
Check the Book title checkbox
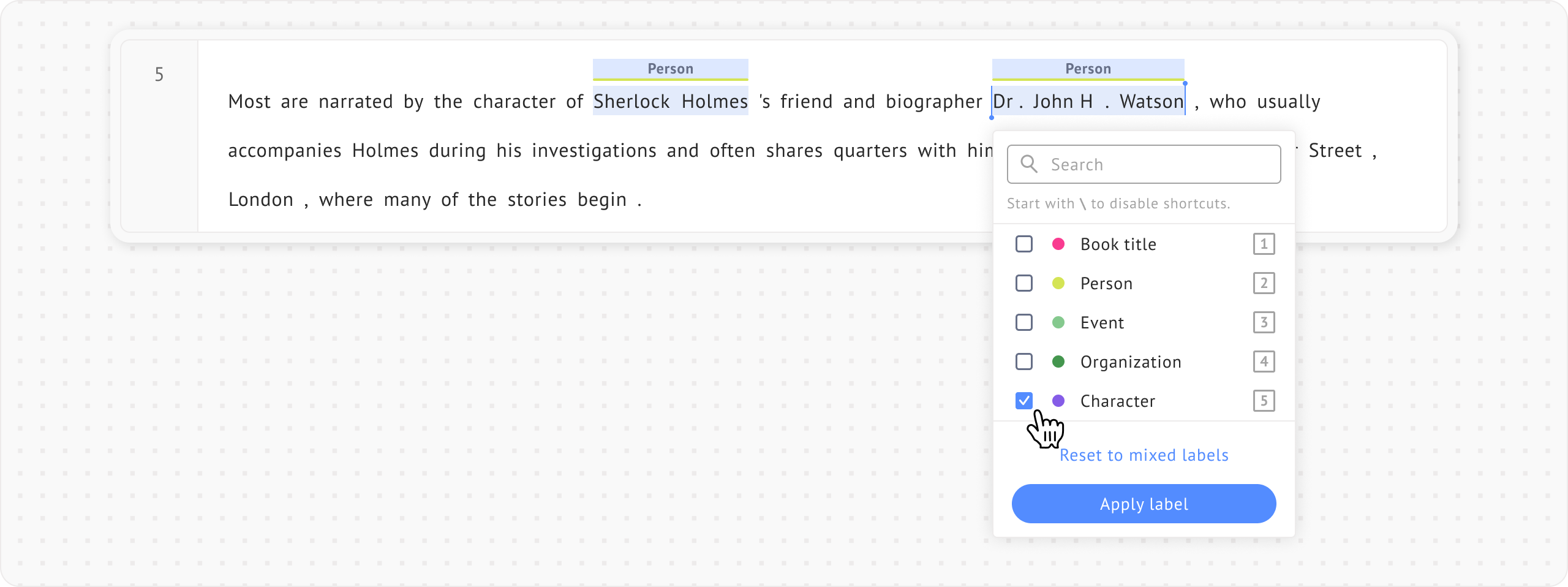pos(1024,244)
